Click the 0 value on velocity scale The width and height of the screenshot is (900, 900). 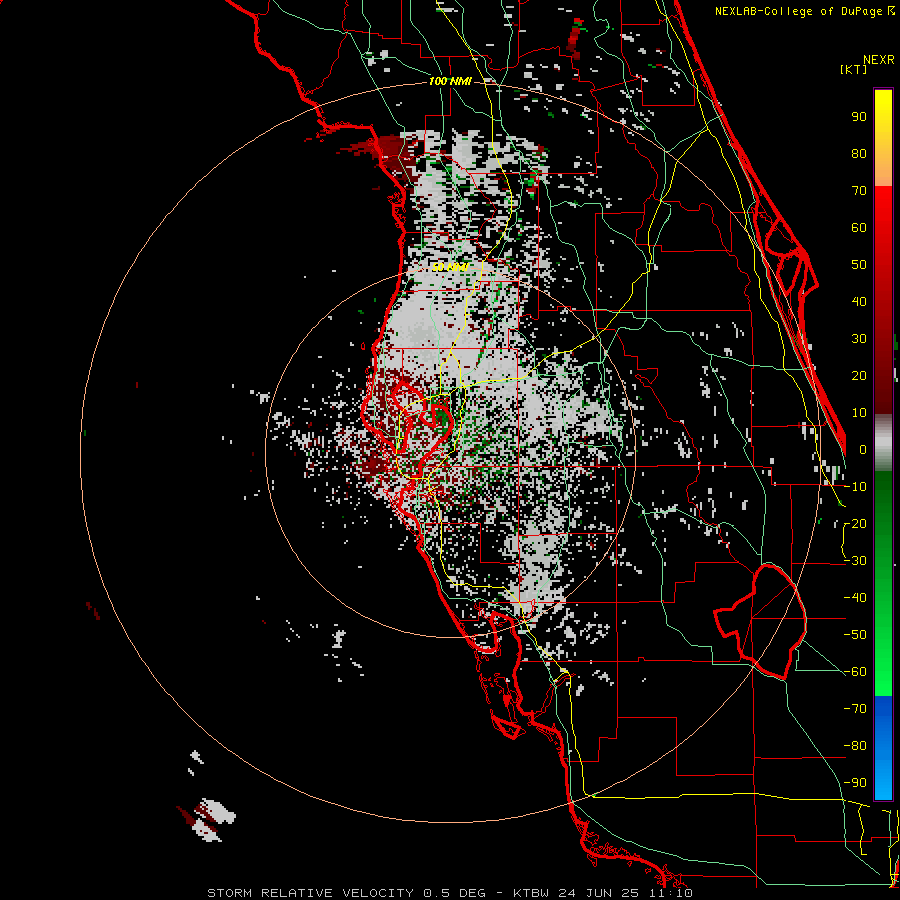coord(863,449)
